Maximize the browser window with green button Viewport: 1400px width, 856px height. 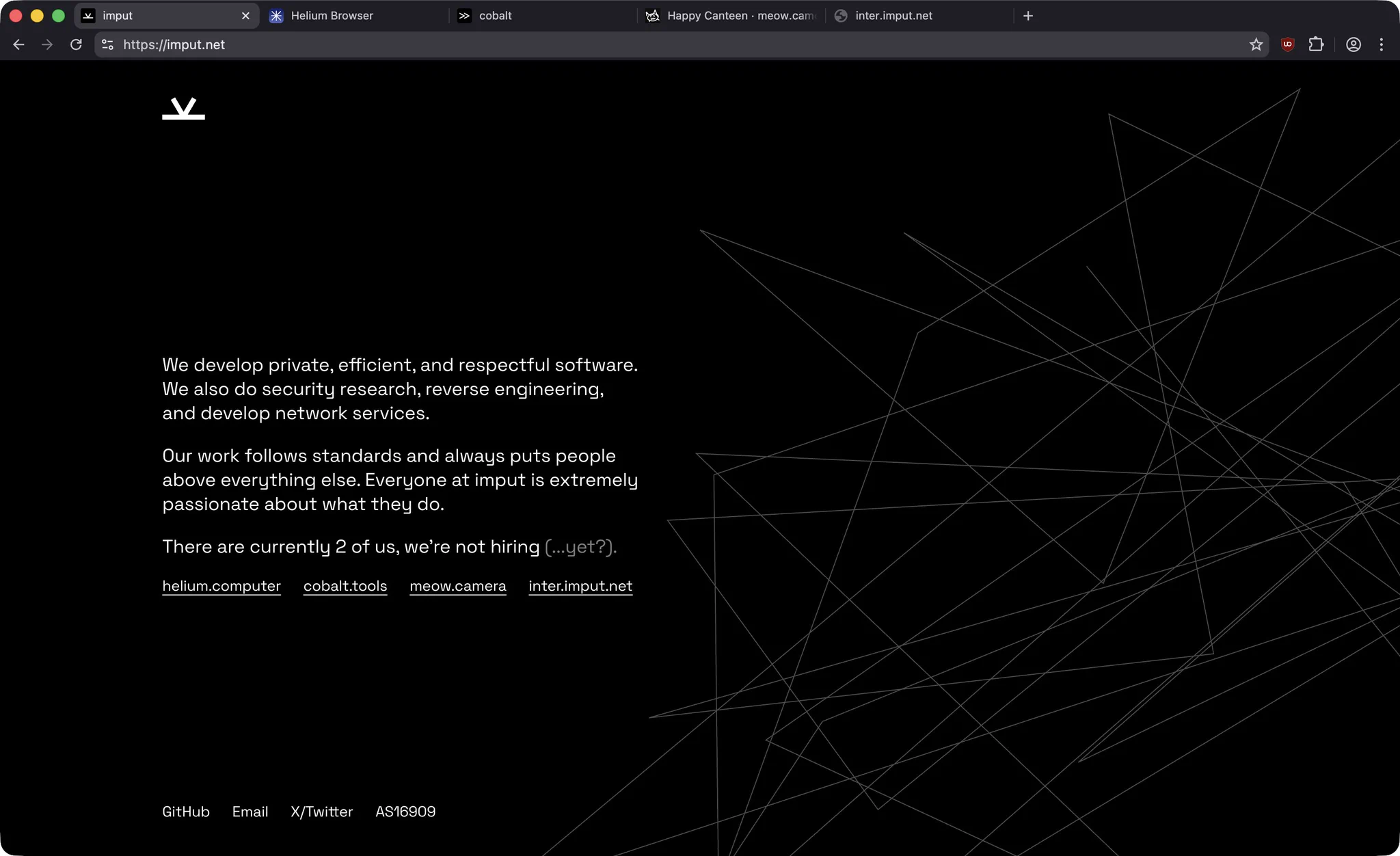point(58,16)
